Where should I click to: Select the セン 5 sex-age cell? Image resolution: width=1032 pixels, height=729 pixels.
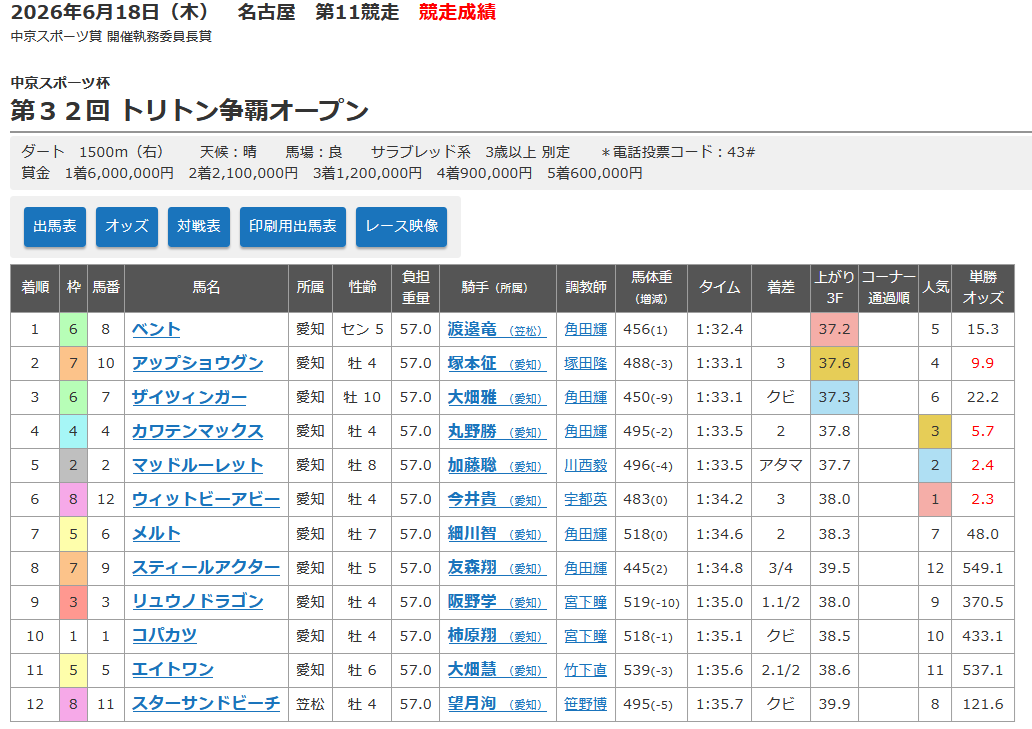(362, 329)
